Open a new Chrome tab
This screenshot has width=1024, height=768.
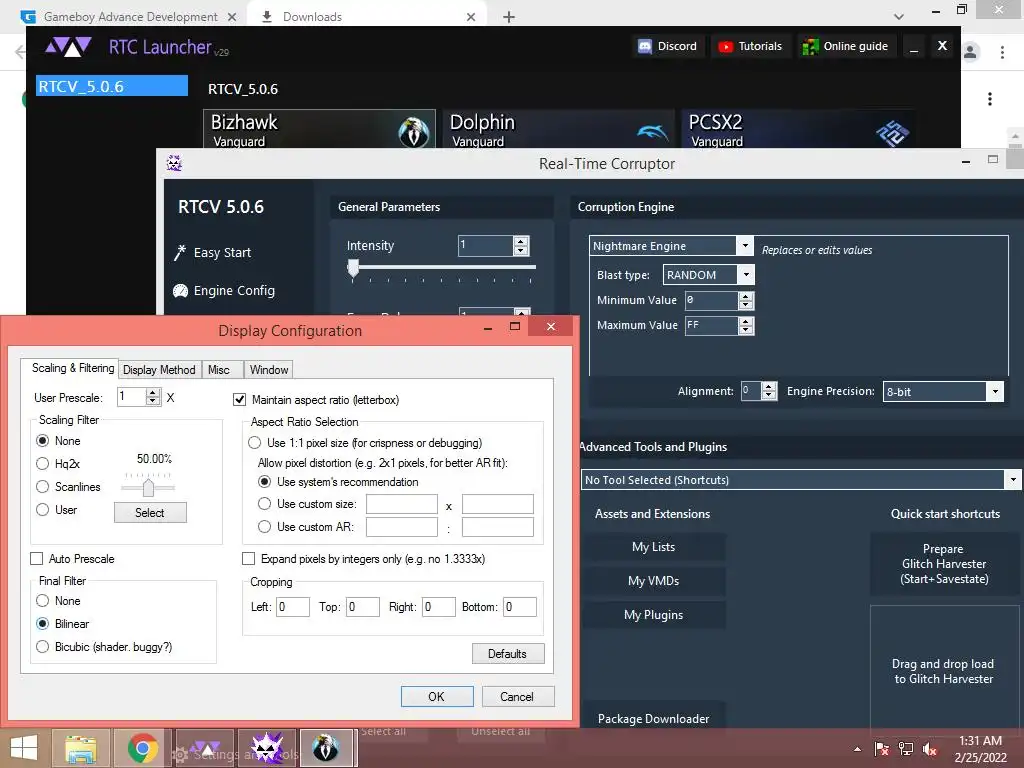coord(509,17)
